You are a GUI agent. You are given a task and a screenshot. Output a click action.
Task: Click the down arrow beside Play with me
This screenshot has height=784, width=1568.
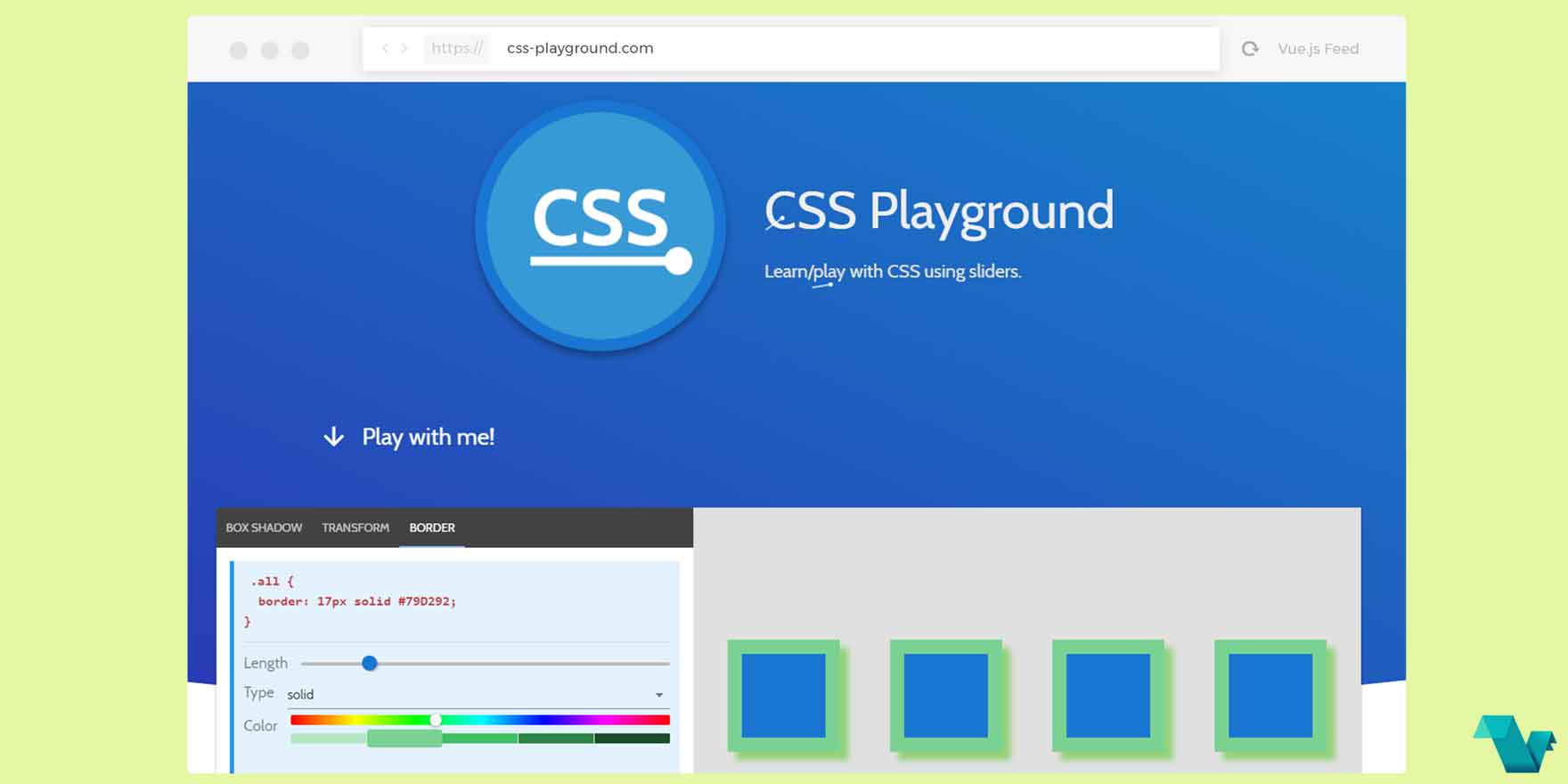tap(333, 437)
